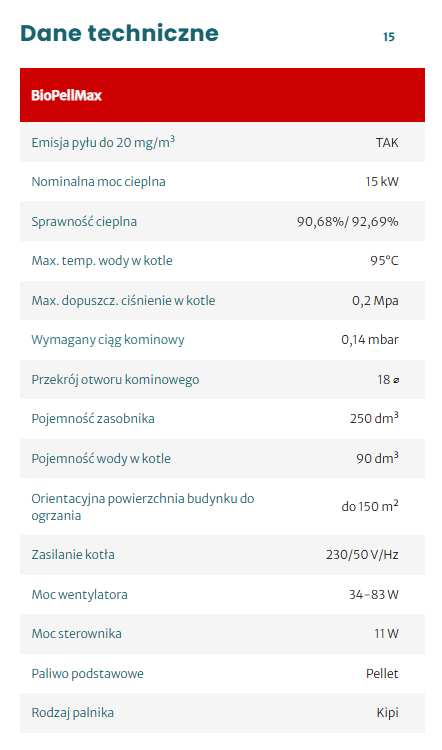This screenshot has width=442, height=750.
Task: Click the Sprawność cieplna efficiency value
Action: click(x=348, y=221)
